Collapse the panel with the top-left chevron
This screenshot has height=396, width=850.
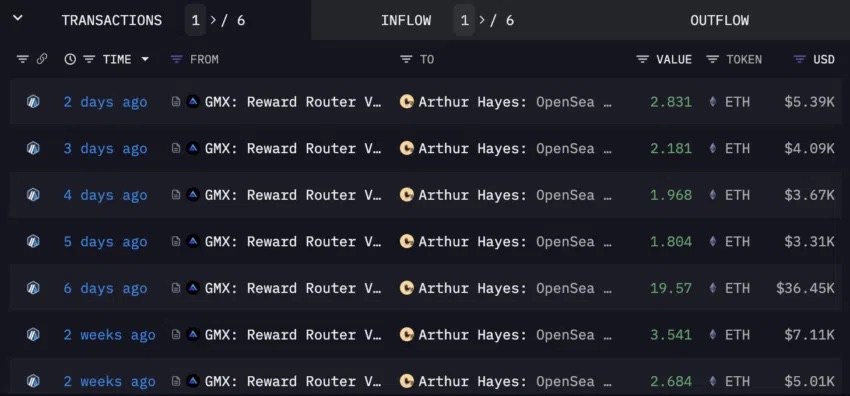pyautogui.click(x=18, y=18)
